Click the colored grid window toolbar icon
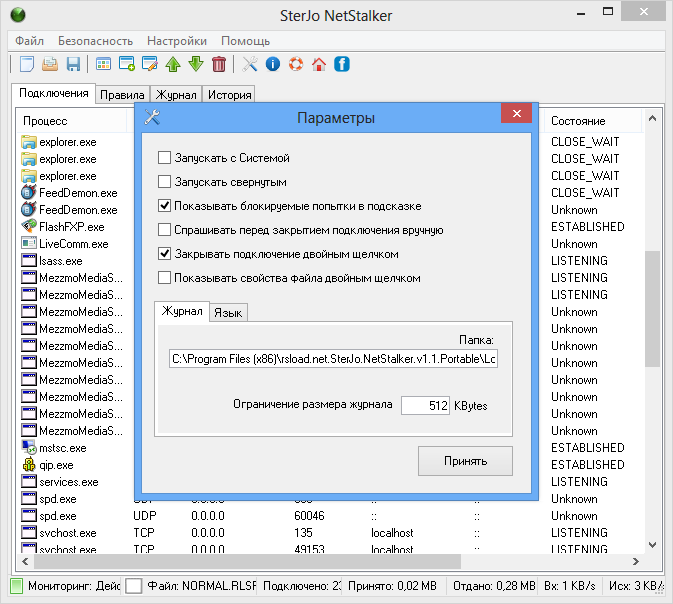Viewport: 673px width, 604px height. [x=103, y=64]
